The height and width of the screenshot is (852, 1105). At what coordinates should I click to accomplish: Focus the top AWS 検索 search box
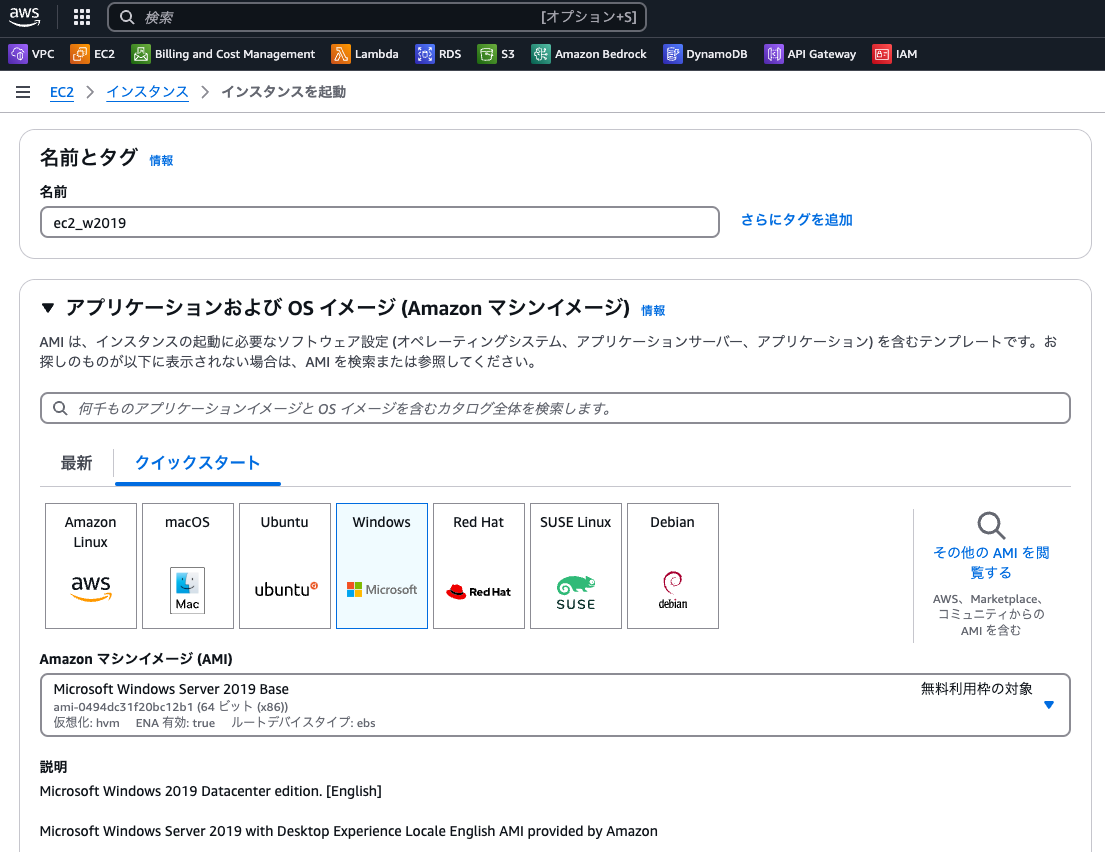[377, 17]
